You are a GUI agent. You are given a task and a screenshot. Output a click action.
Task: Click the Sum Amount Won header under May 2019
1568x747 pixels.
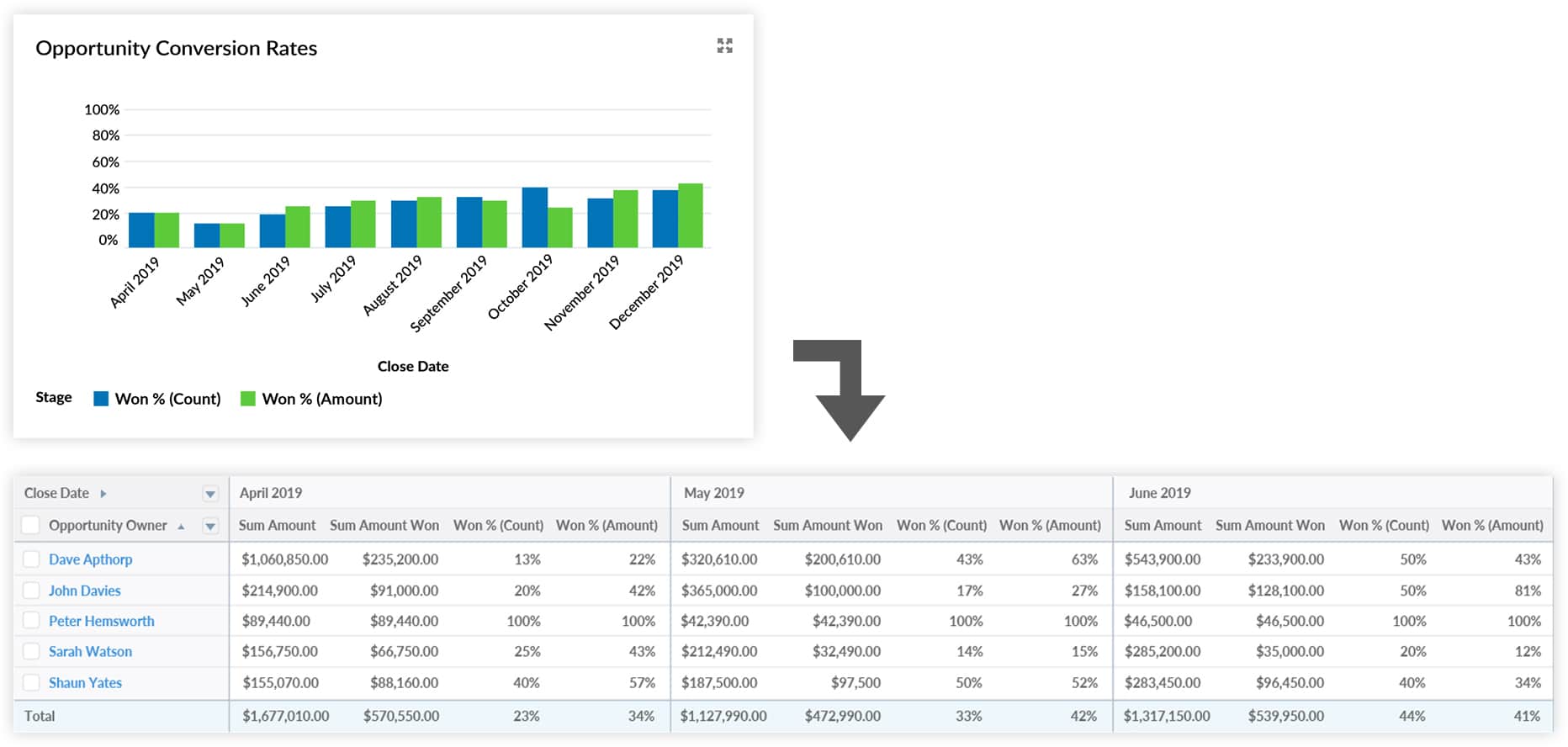coord(827,526)
